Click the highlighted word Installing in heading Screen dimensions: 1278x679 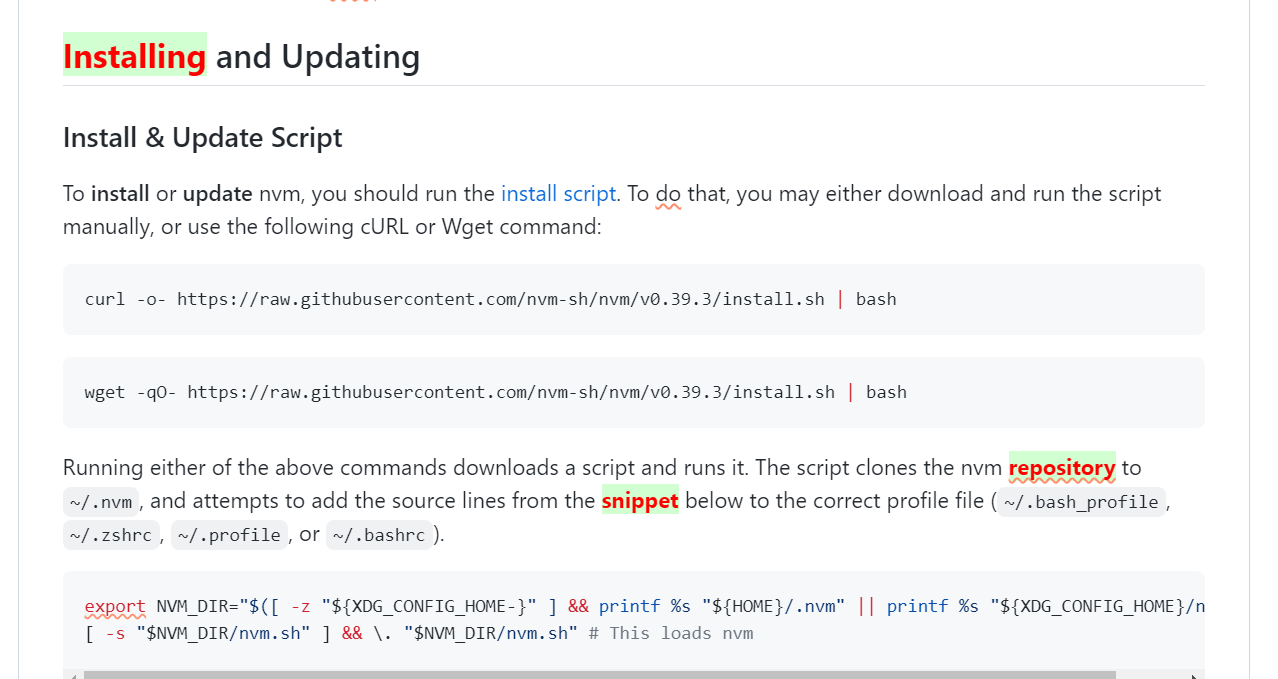click(135, 56)
